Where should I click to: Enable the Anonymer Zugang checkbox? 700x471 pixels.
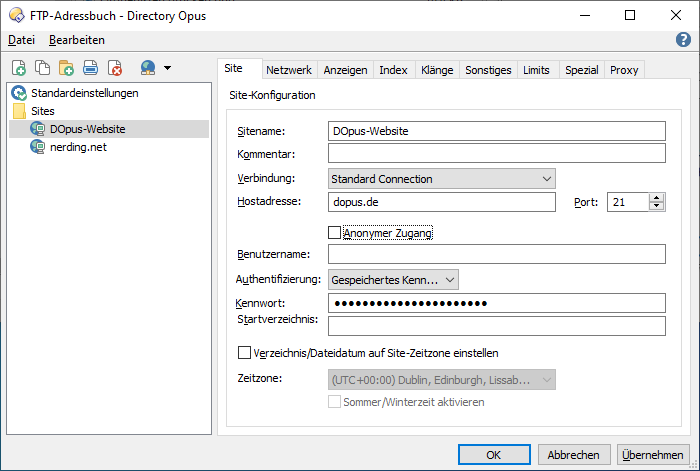click(334, 233)
